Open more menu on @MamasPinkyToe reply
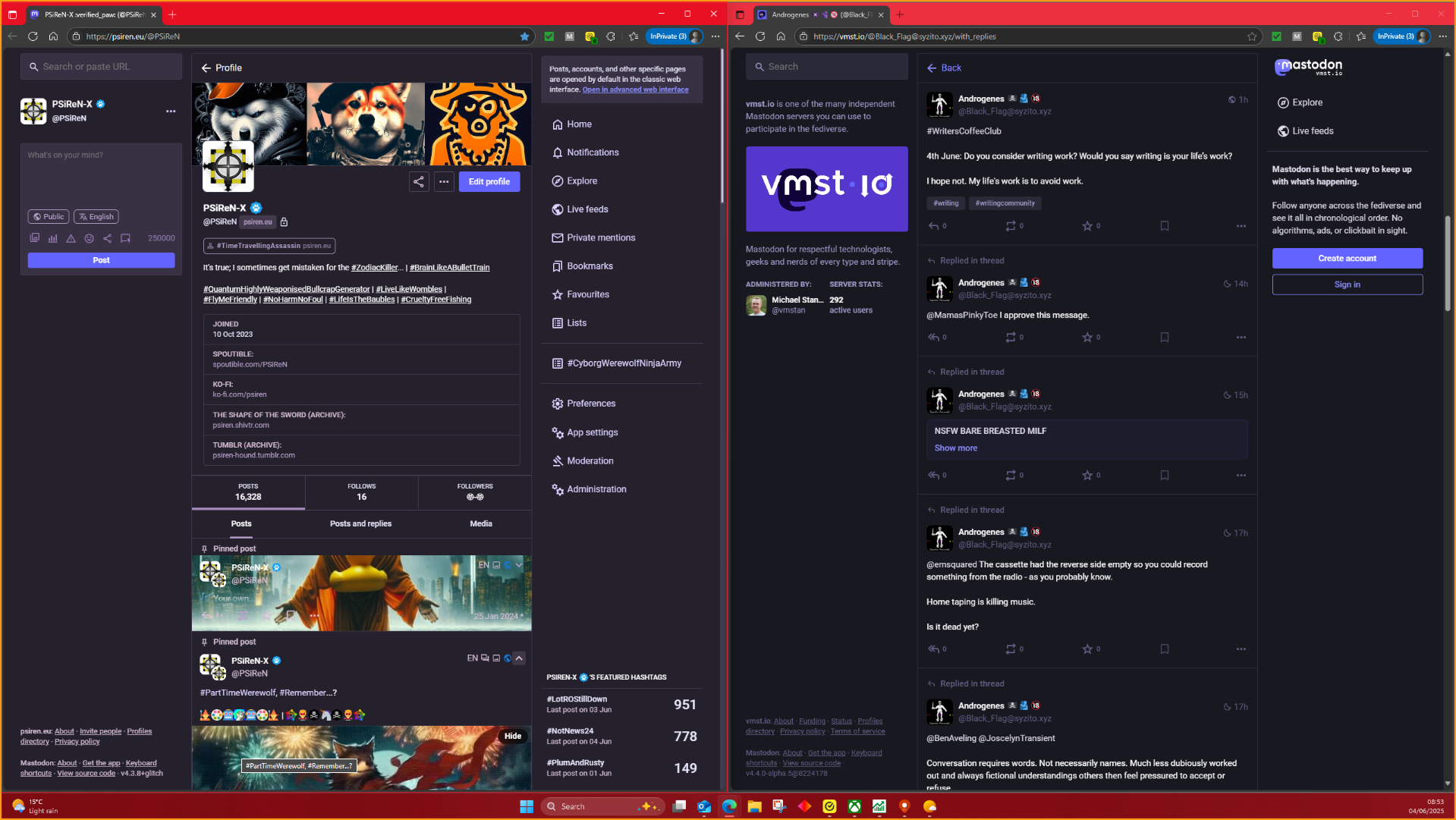 [1241, 338]
